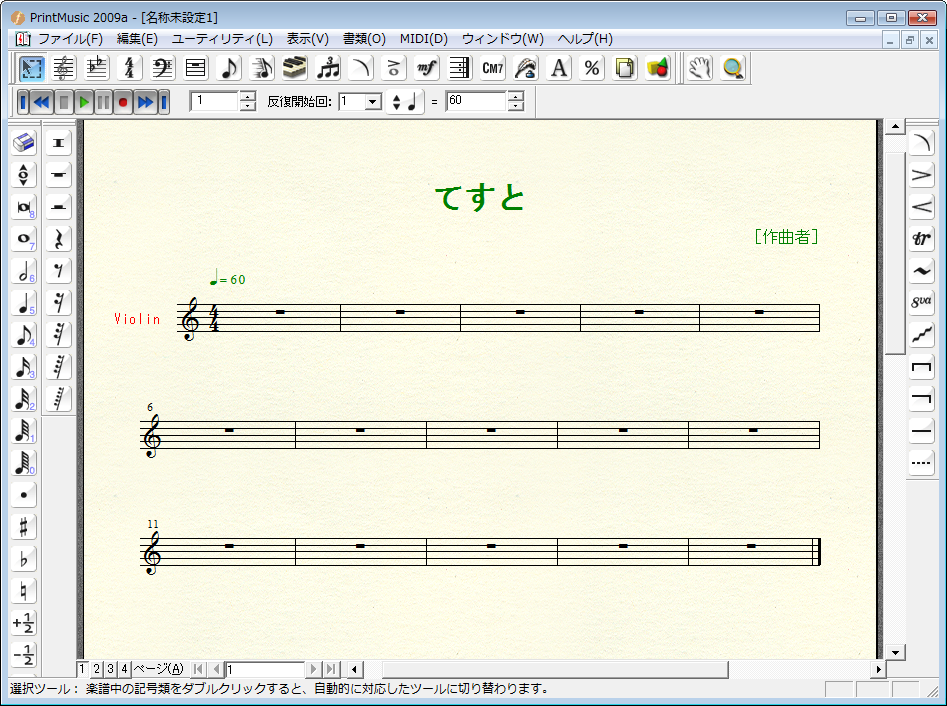Viewport: 947px width, 706px height.
Task: Activate the Page Layout tool
Action: tap(625, 68)
